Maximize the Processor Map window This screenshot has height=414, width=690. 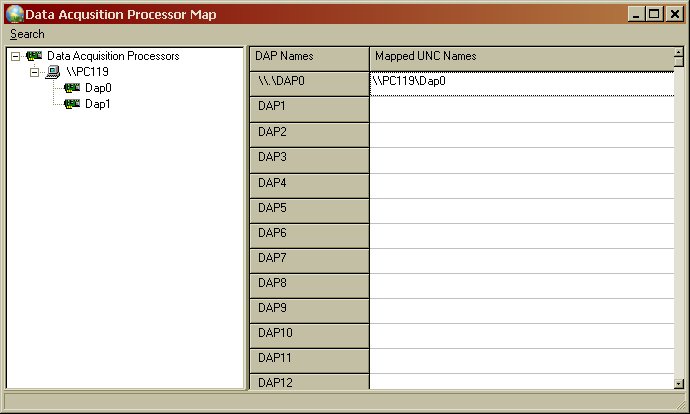click(x=655, y=13)
